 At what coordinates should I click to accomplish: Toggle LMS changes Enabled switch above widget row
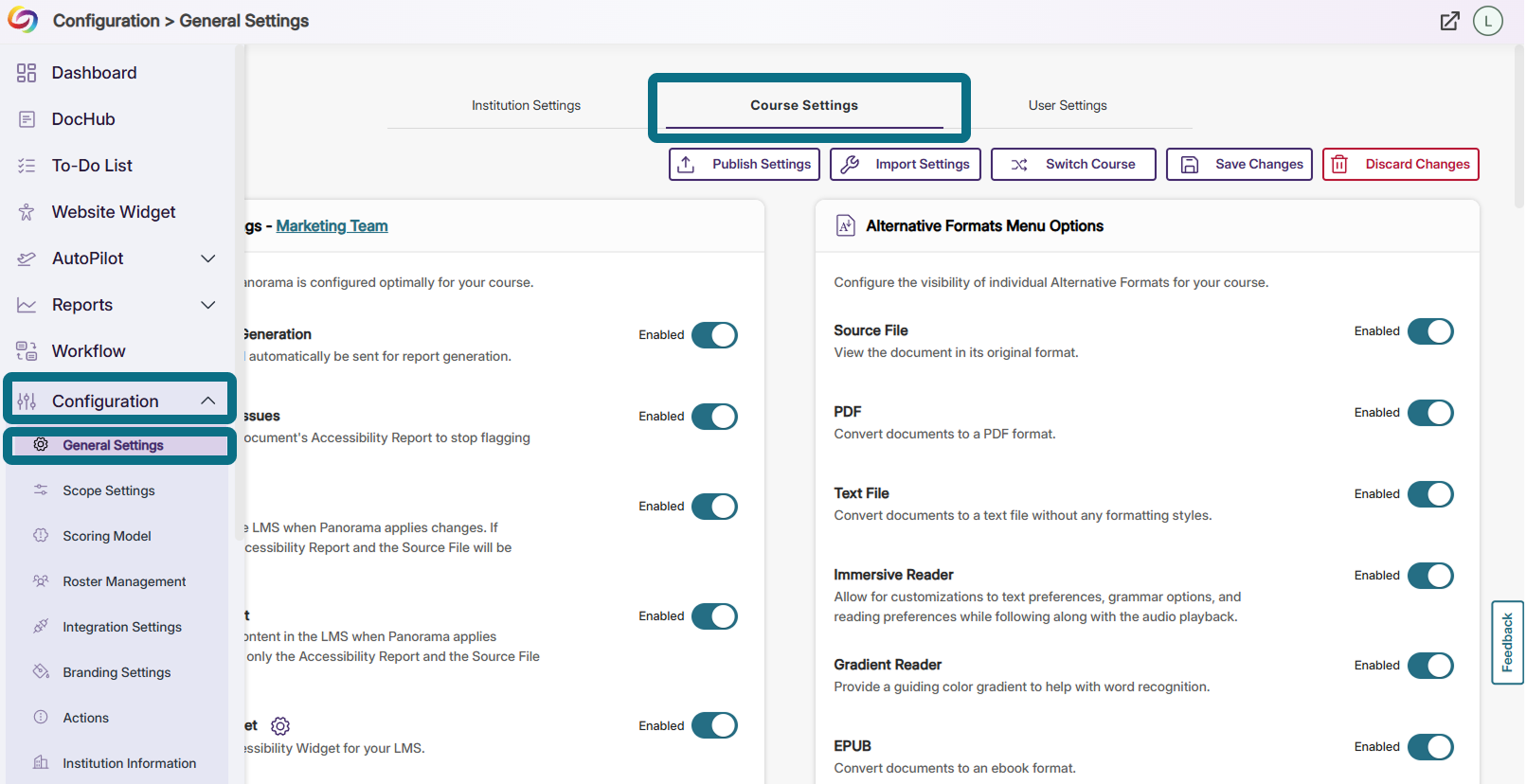coord(714,616)
